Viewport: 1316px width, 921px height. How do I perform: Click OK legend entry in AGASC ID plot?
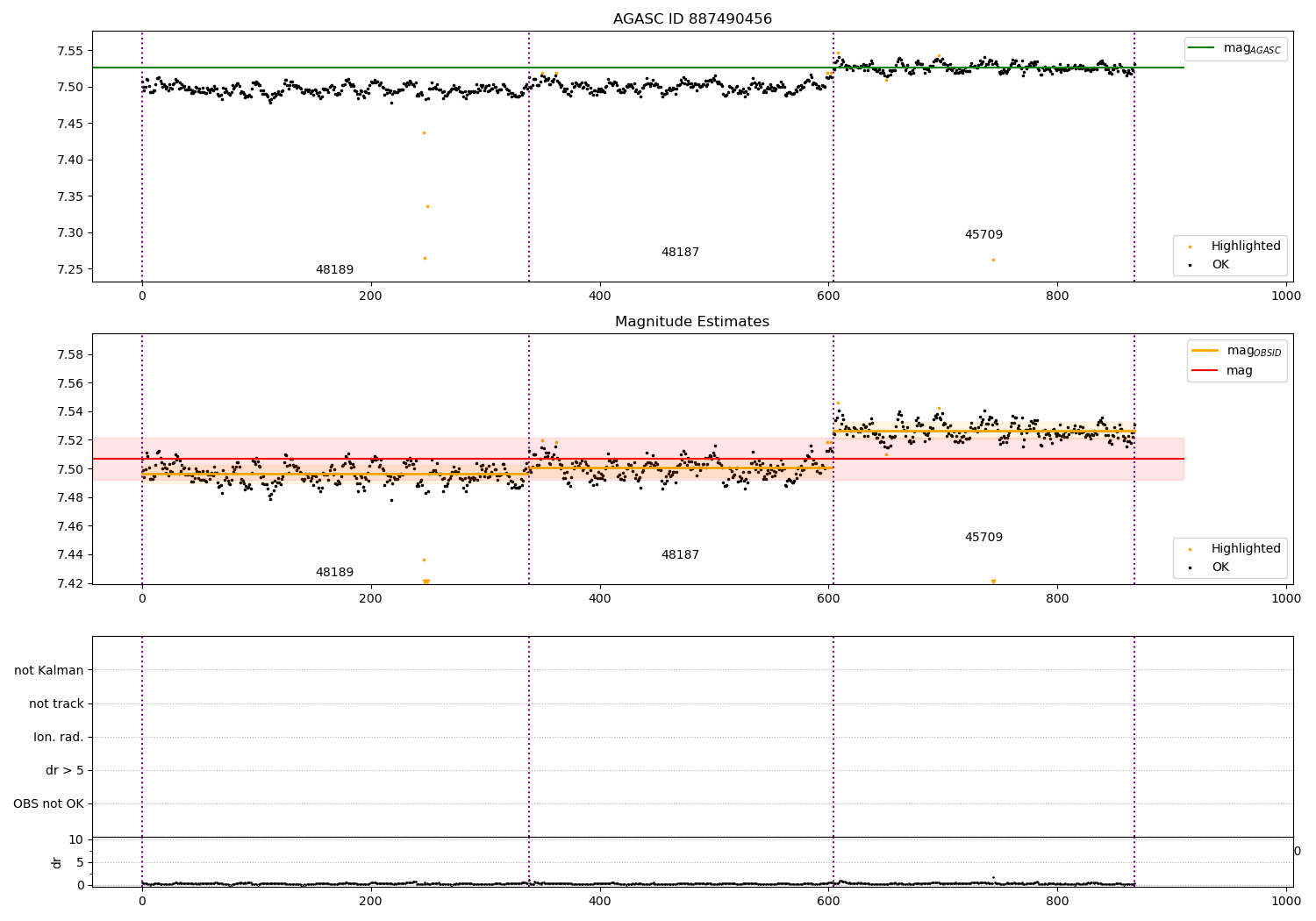(x=1209, y=265)
